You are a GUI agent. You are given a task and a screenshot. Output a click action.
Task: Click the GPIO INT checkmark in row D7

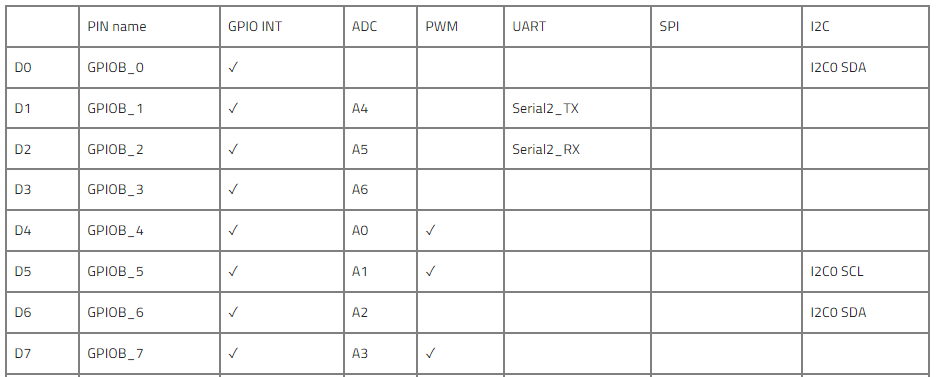[233, 353]
